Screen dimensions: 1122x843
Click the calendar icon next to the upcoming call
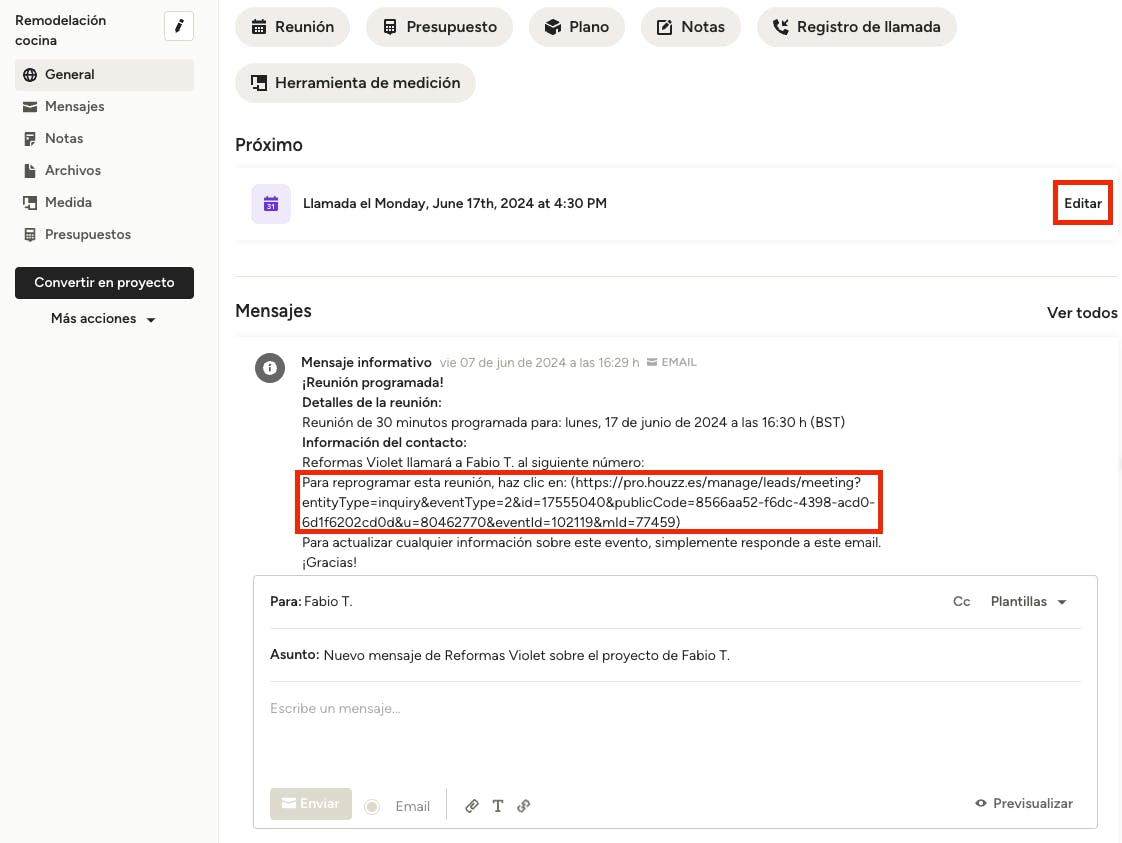[271, 204]
